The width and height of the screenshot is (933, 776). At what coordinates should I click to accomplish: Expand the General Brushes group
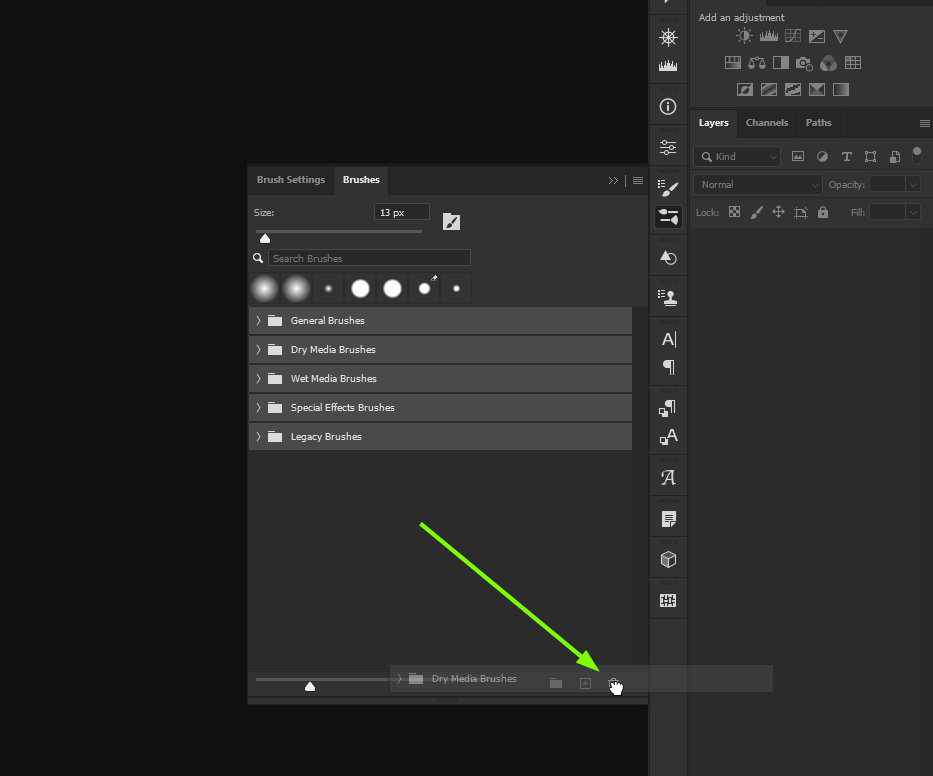[x=259, y=320]
